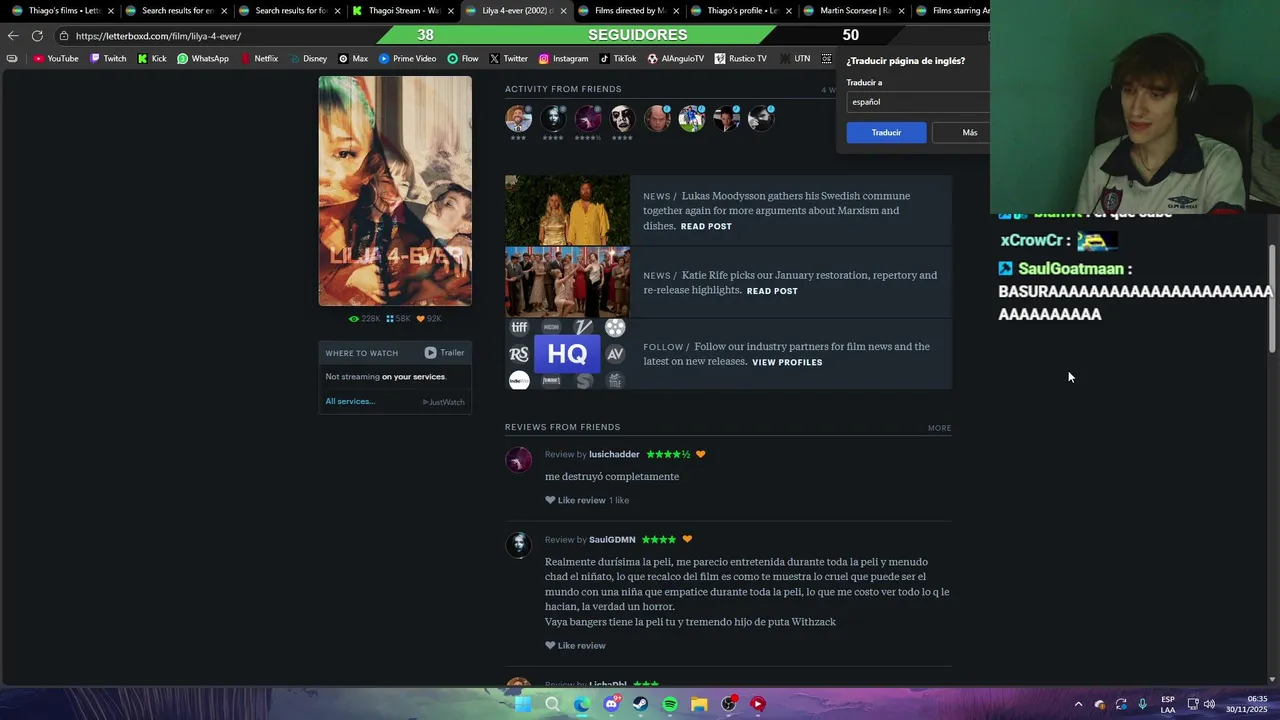Open the Prime Video bookmark
1280x720 pixels.
(407, 59)
